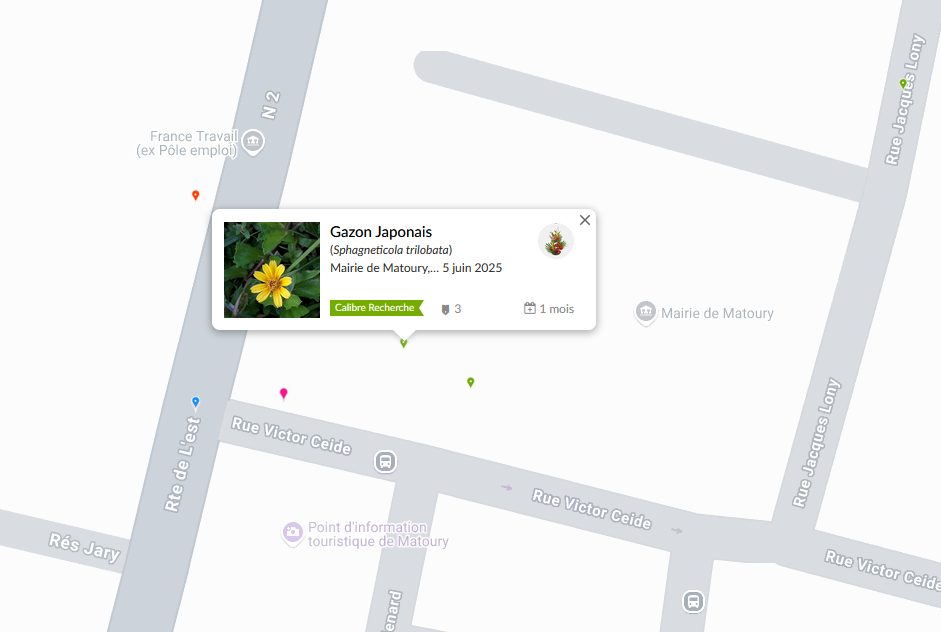The width and height of the screenshot is (941, 632).
Task: Click the France Travail (ex Pôle emploi) label
Action: 187,143
